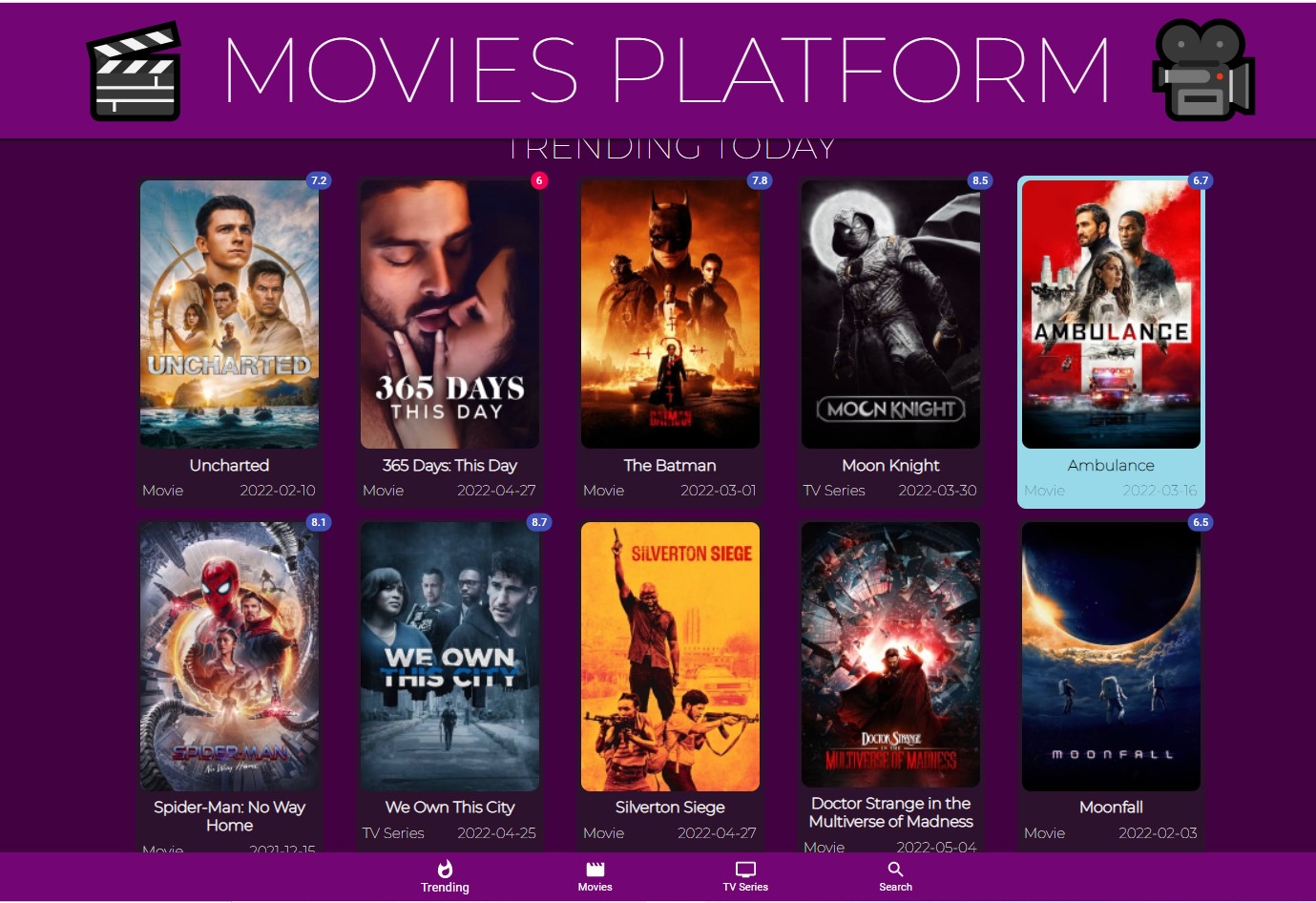Screen dimensions: 1316x903
Task: Click TV Series label under Moon Knight
Action: point(834,491)
